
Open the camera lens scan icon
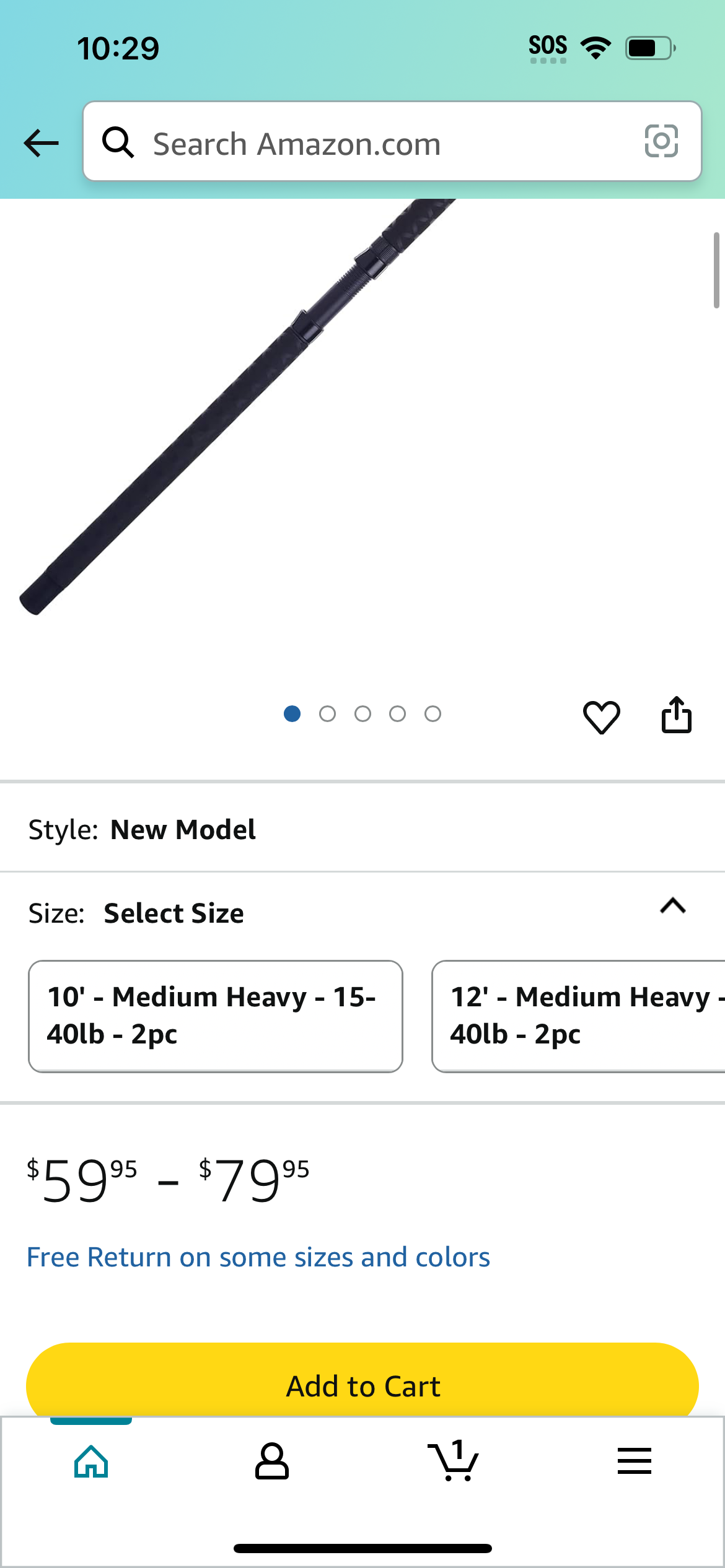(661, 141)
